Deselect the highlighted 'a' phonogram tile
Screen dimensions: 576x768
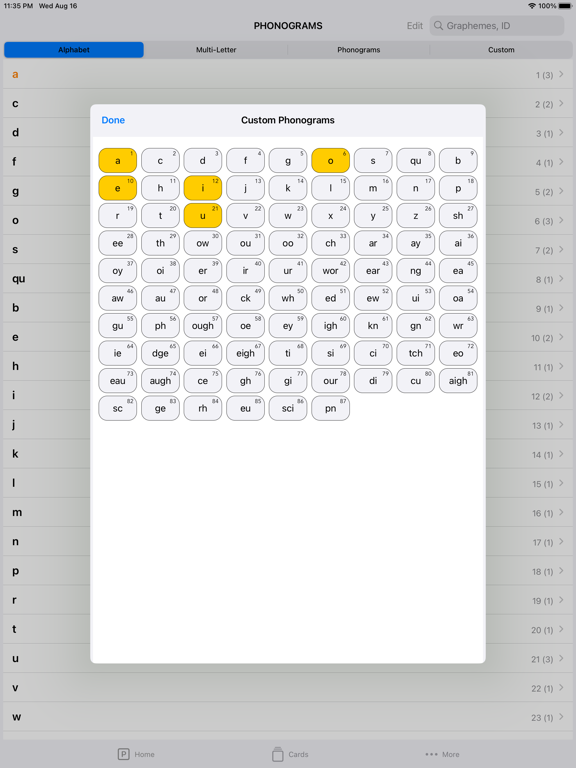click(x=118, y=161)
